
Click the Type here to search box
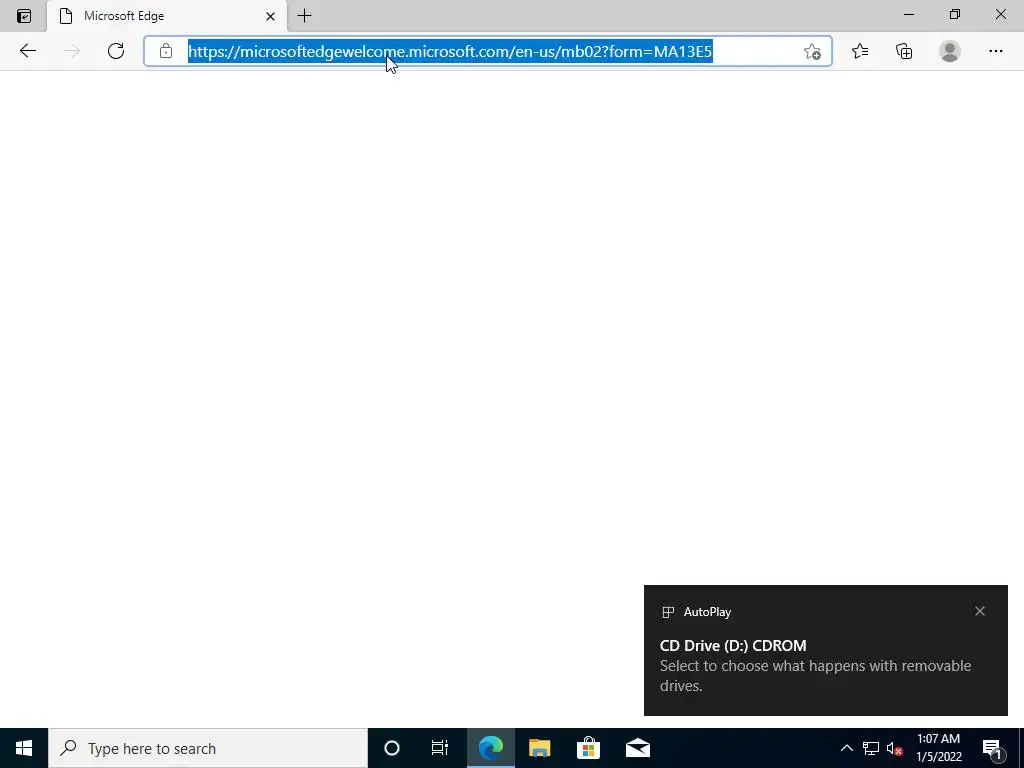click(x=208, y=748)
